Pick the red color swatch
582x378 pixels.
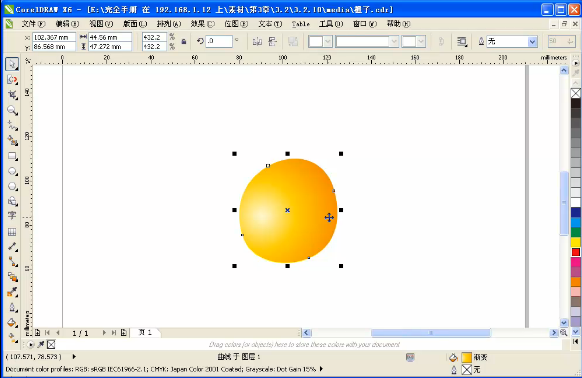point(576,252)
